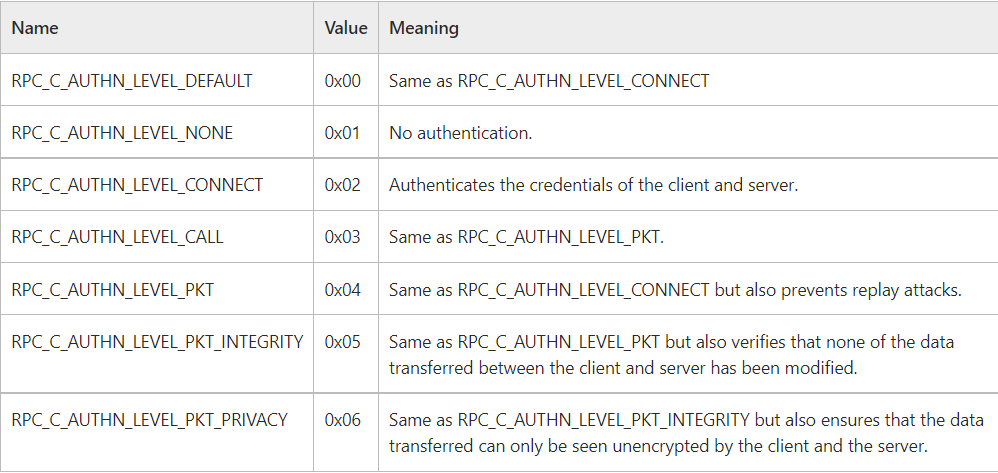Screen dimensions: 998x473
Task: Click the 0x04 value cell
Action: [346, 289]
